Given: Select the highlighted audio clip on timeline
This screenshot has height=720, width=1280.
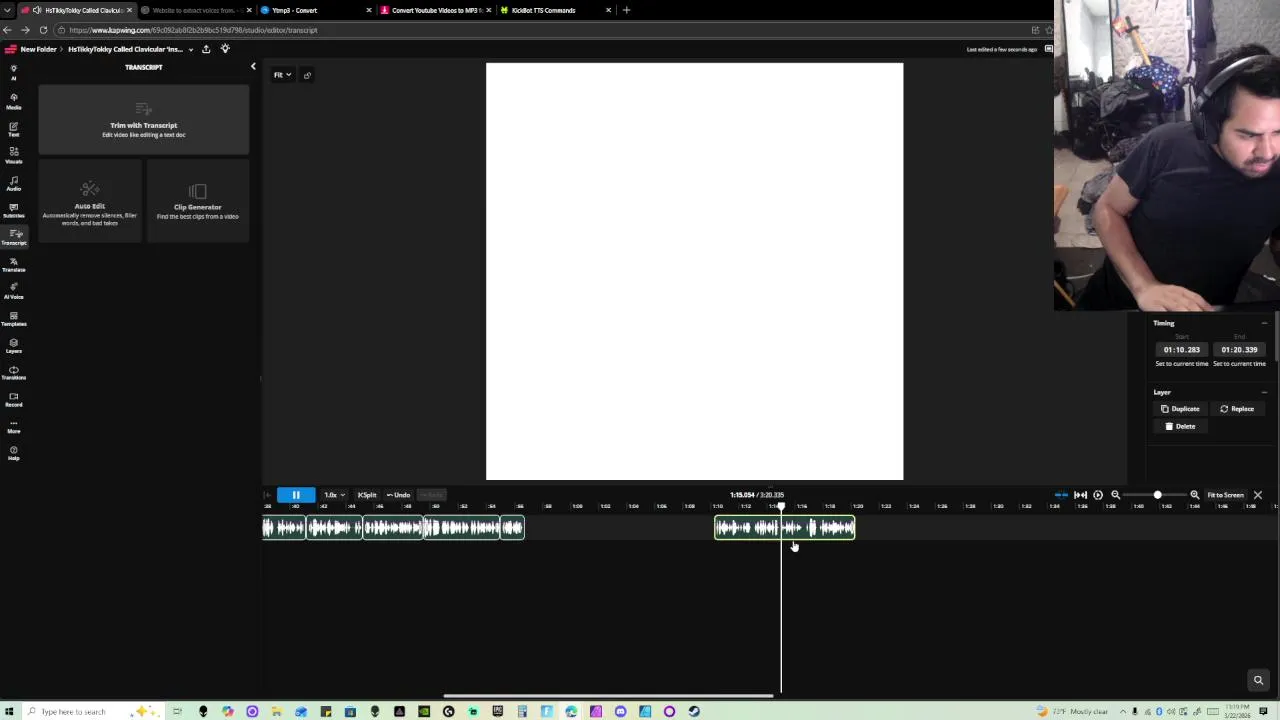Looking at the screenshot, I should click(785, 528).
